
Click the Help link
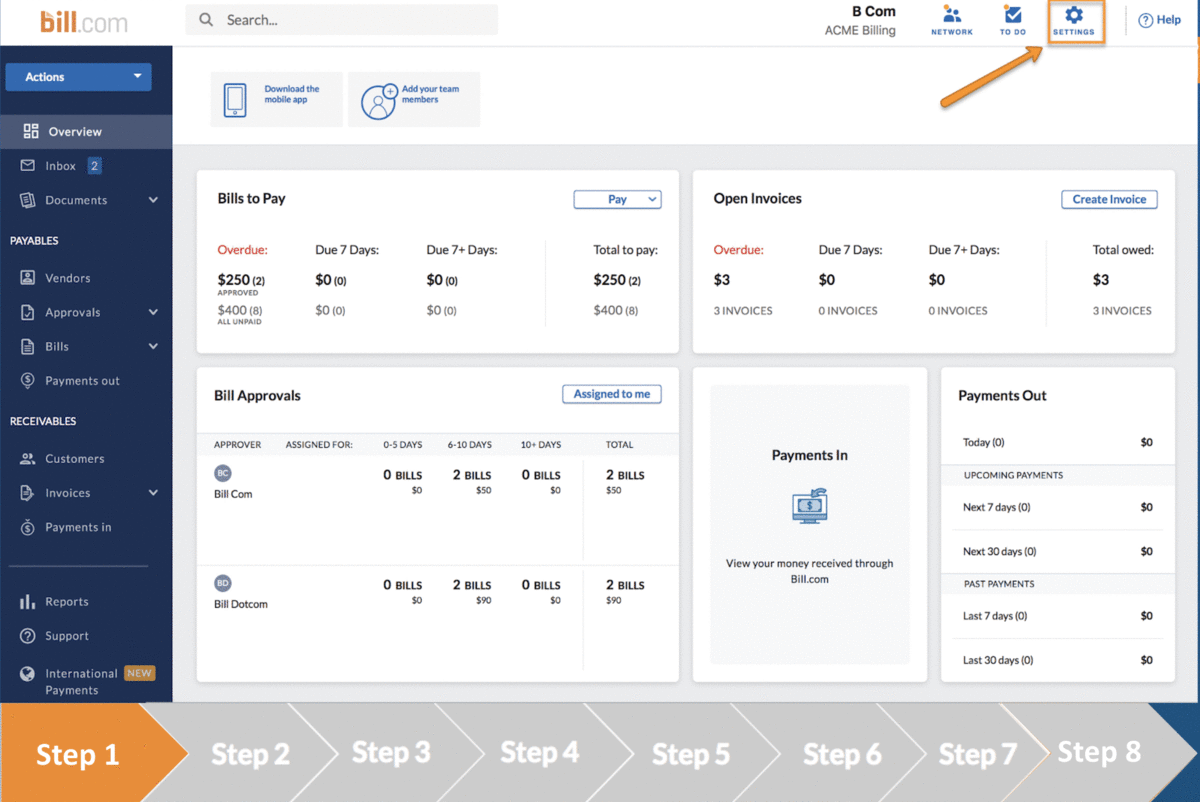pos(1159,20)
